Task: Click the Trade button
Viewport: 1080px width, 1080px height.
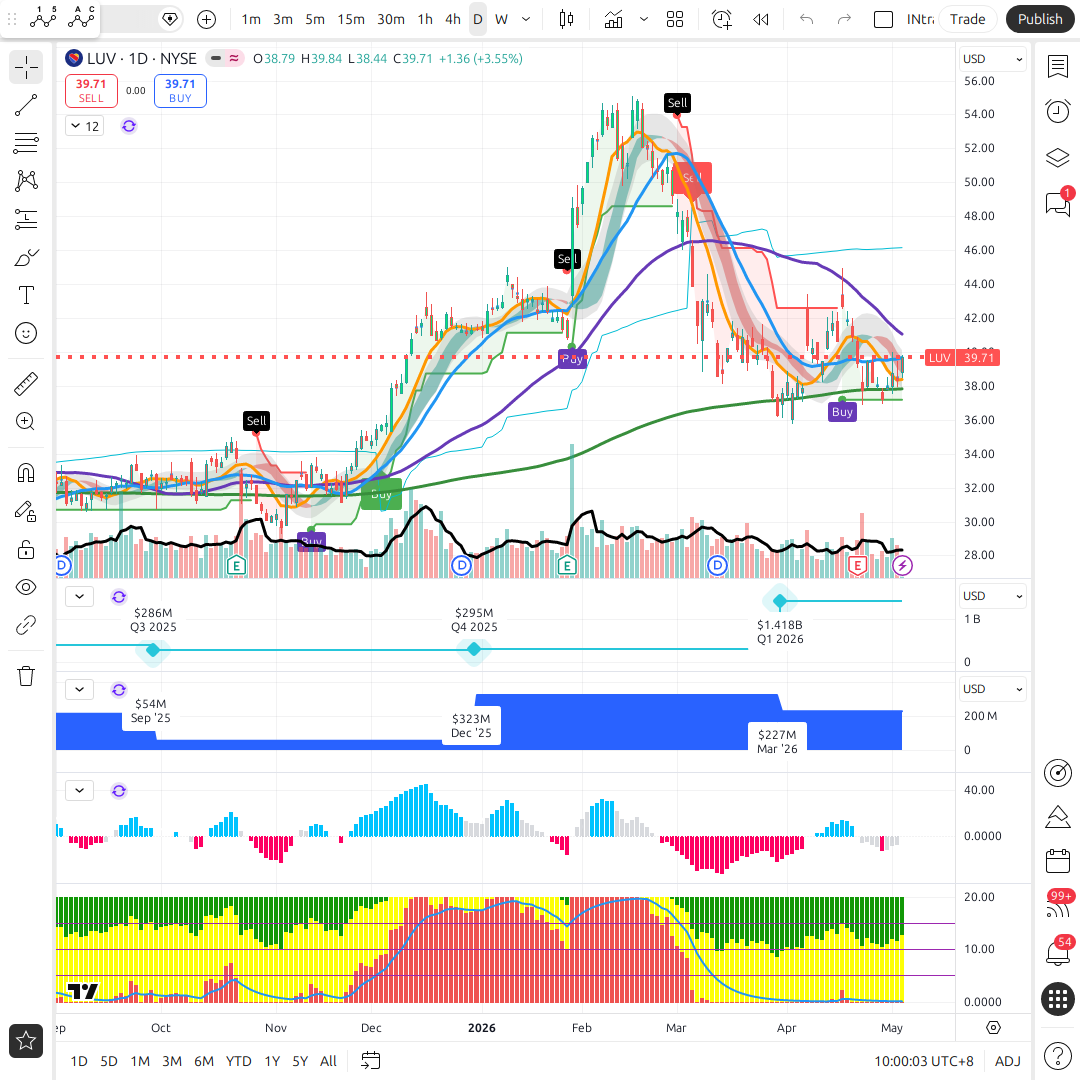Action: 967,19
